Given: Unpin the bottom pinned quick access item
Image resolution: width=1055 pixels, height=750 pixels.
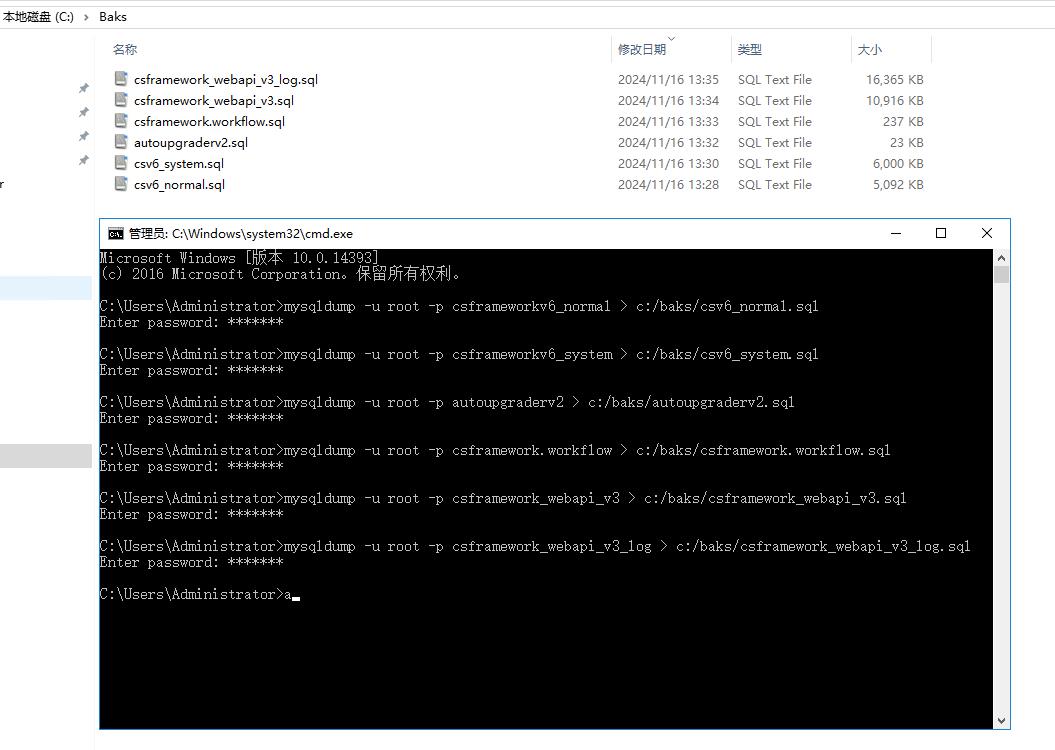Looking at the screenshot, I should [84, 160].
